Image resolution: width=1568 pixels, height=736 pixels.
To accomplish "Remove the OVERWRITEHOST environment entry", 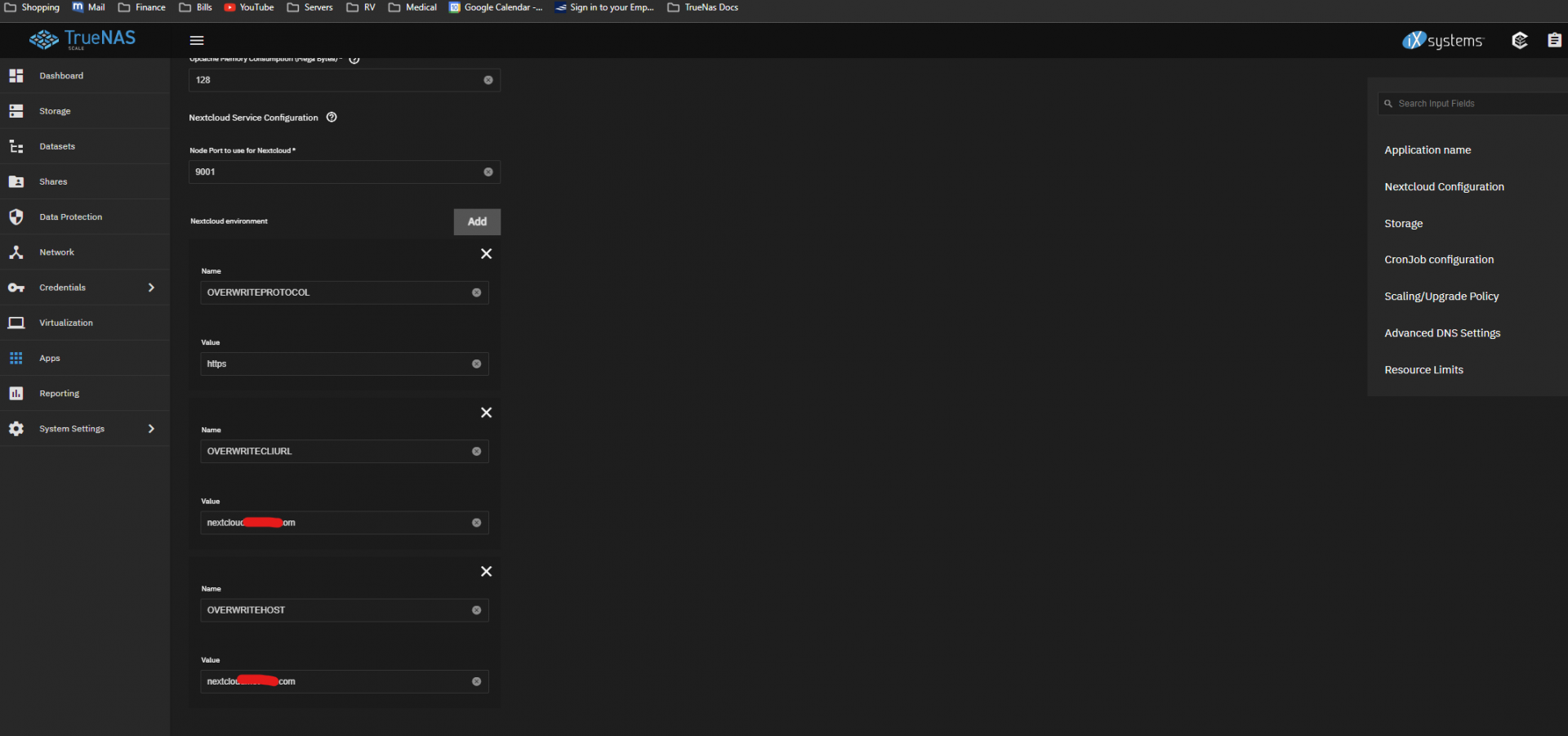I will [x=487, y=572].
